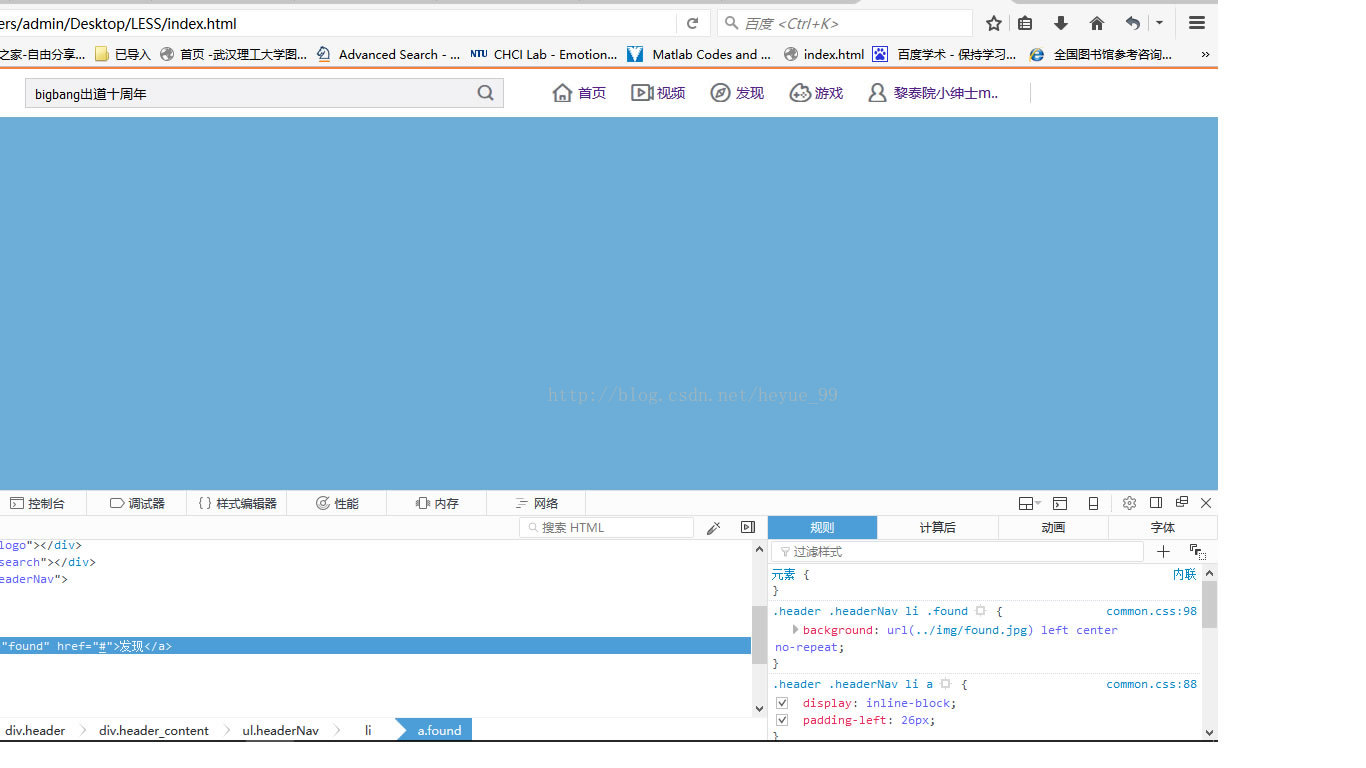
Task: Collapse the sidebar pane toggle icon
Action: coord(747,528)
